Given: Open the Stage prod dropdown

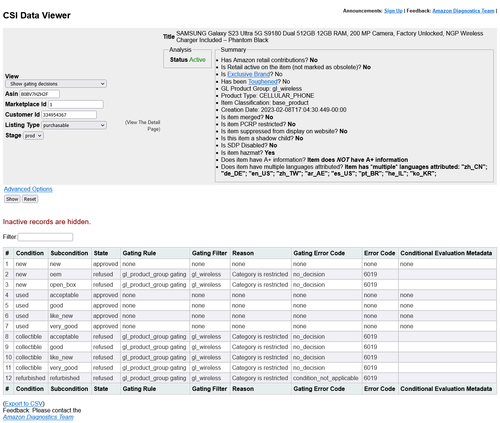Looking at the screenshot, I should (33, 136).
